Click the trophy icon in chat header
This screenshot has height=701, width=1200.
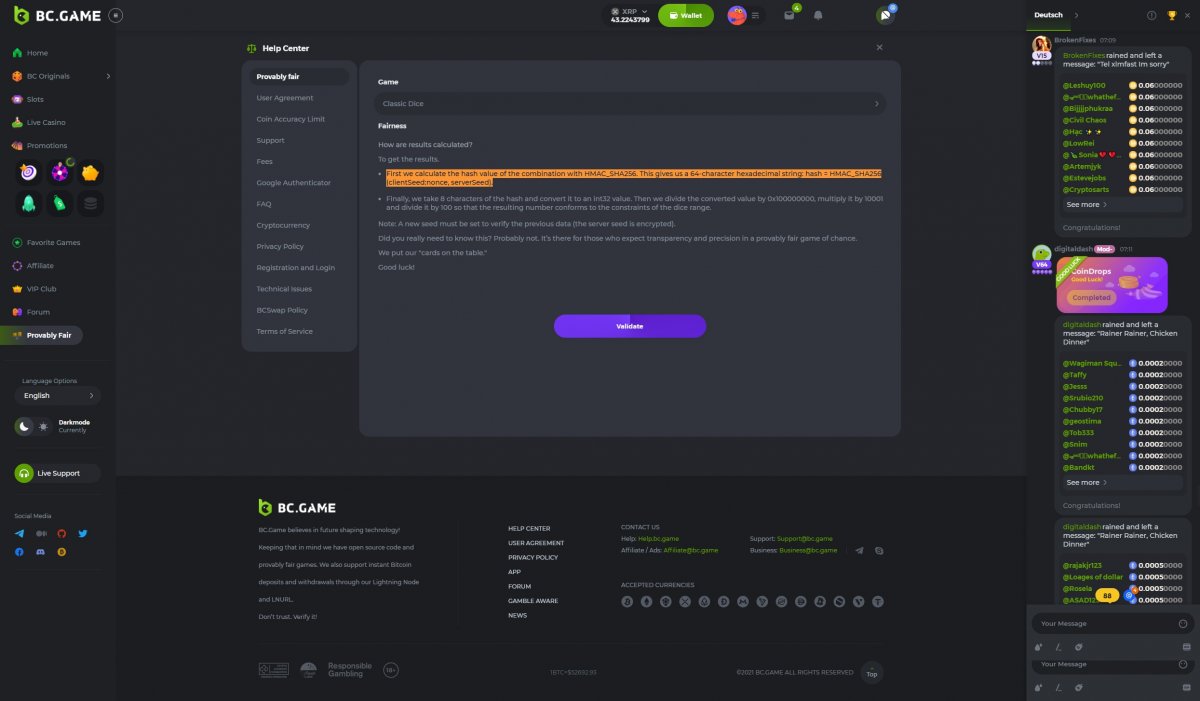[x=1172, y=15]
